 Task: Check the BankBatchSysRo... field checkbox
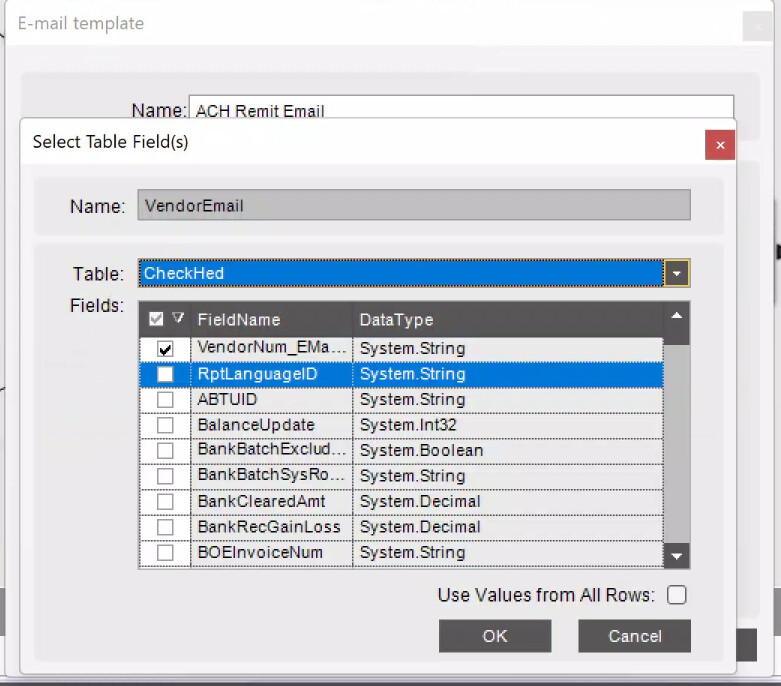(165, 476)
